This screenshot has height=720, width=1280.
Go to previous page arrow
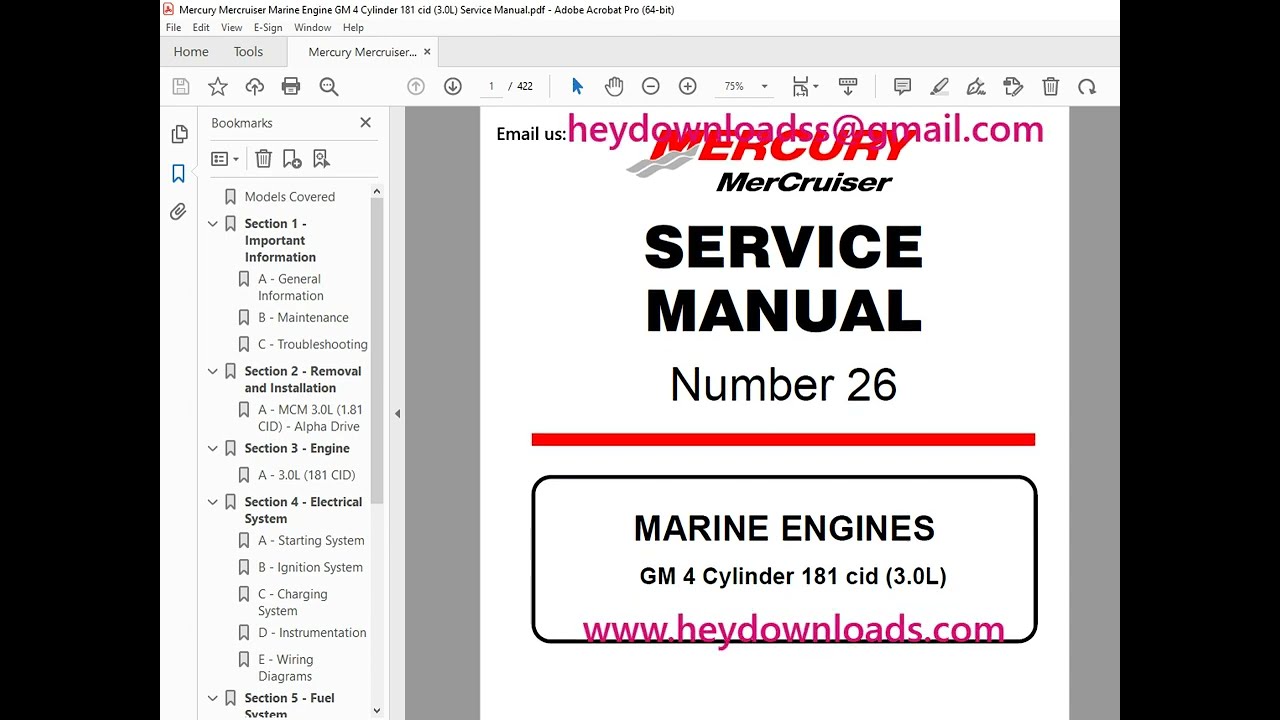point(416,87)
